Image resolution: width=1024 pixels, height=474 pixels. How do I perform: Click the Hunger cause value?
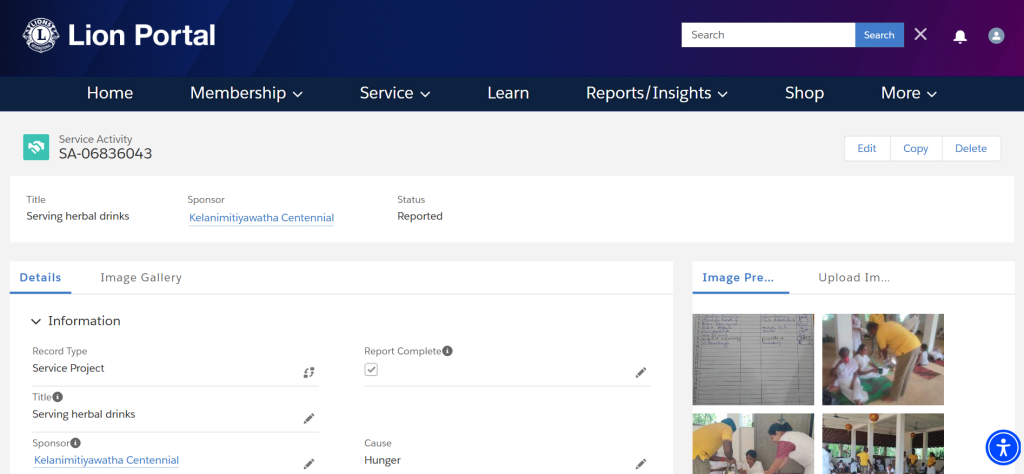382,460
